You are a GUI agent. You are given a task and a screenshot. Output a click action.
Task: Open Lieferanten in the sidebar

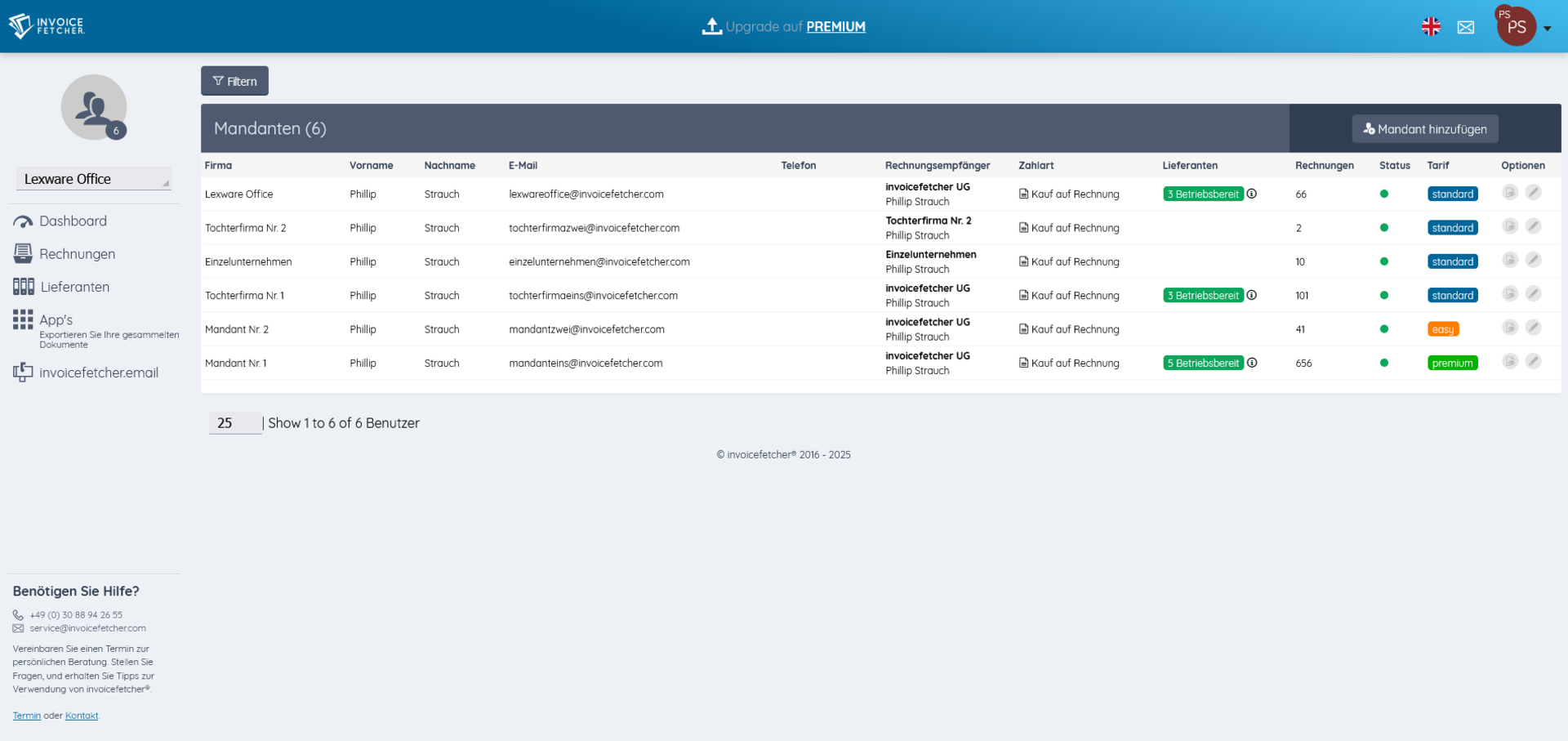point(74,287)
